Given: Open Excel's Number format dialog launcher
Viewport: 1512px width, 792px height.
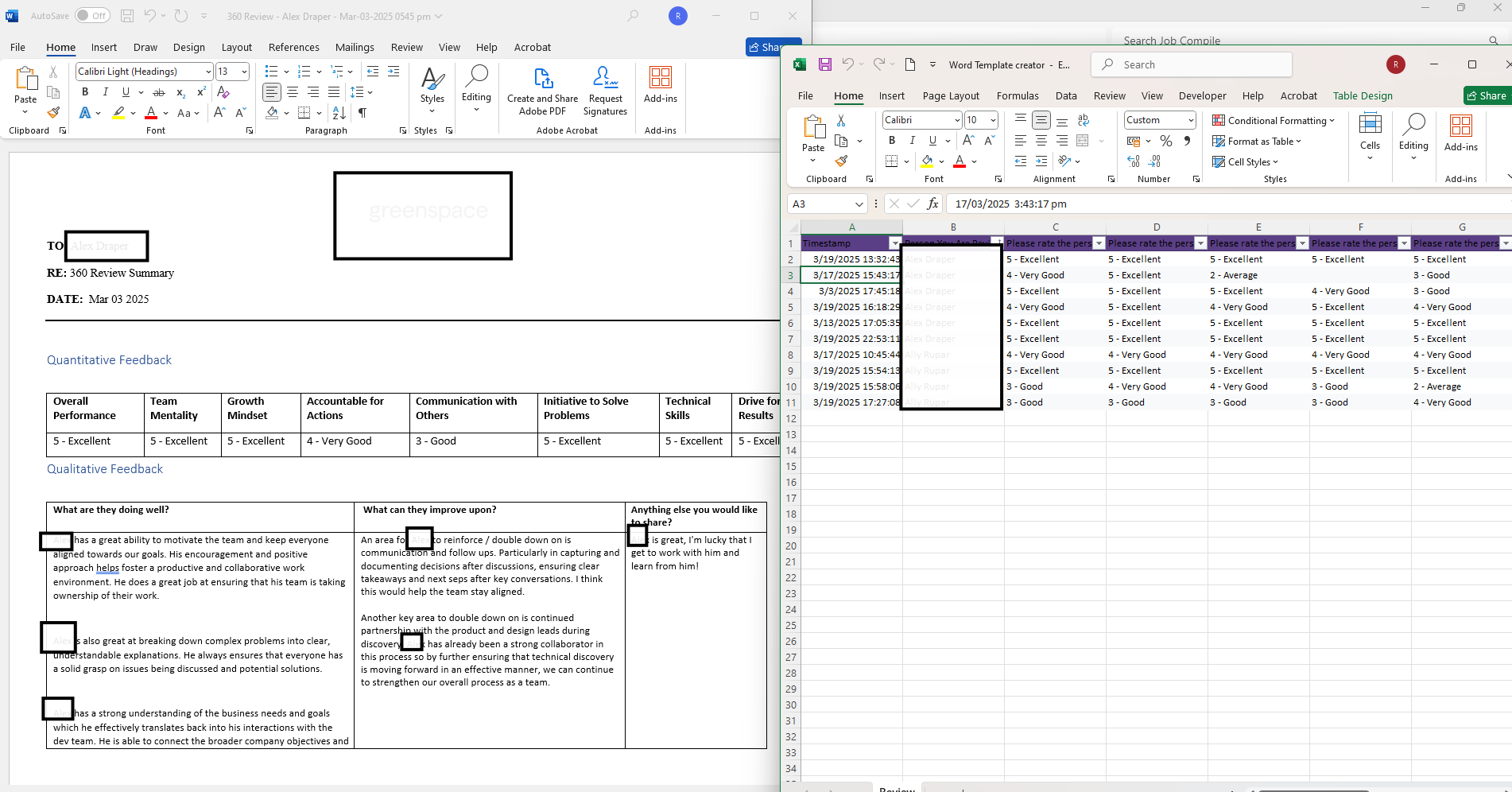Looking at the screenshot, I should tap(1196, 180).
